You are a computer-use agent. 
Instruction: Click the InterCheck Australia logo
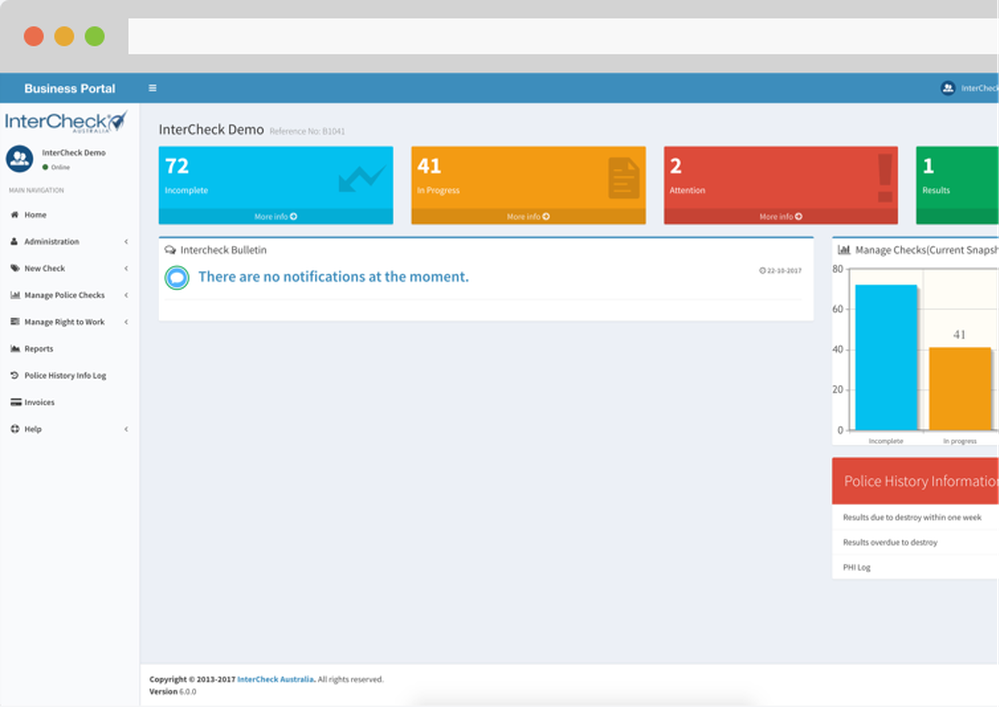66,121
